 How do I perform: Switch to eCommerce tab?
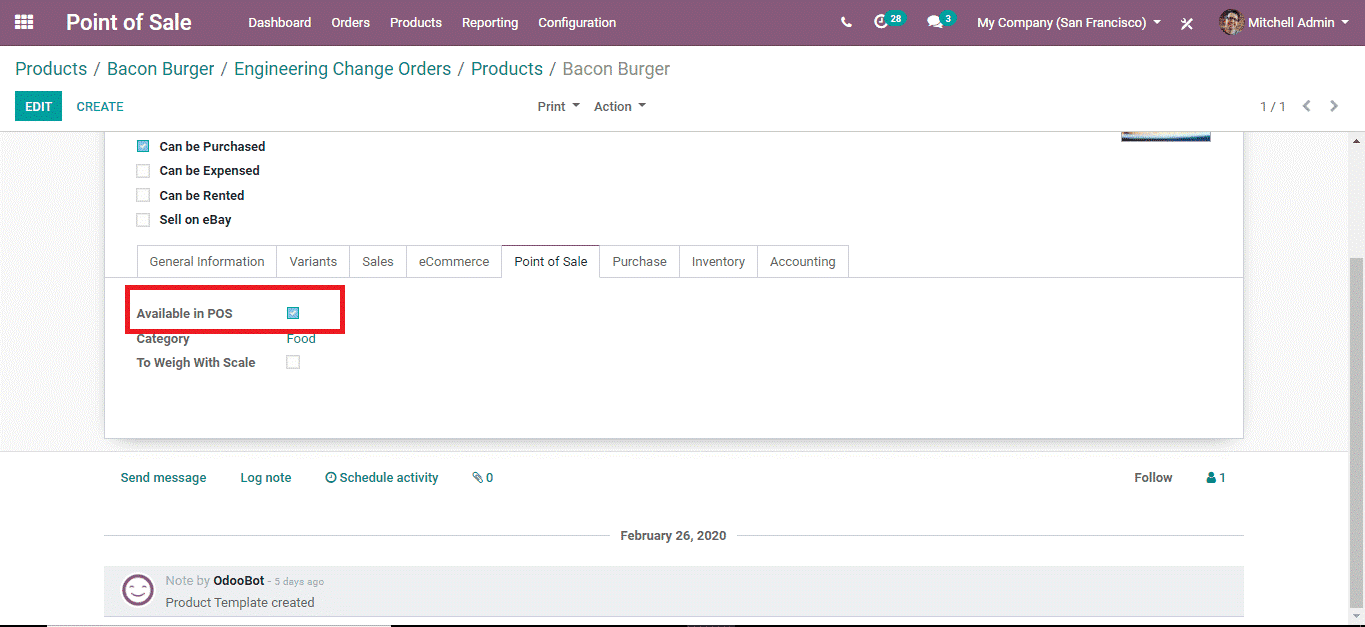click(454, 261)
